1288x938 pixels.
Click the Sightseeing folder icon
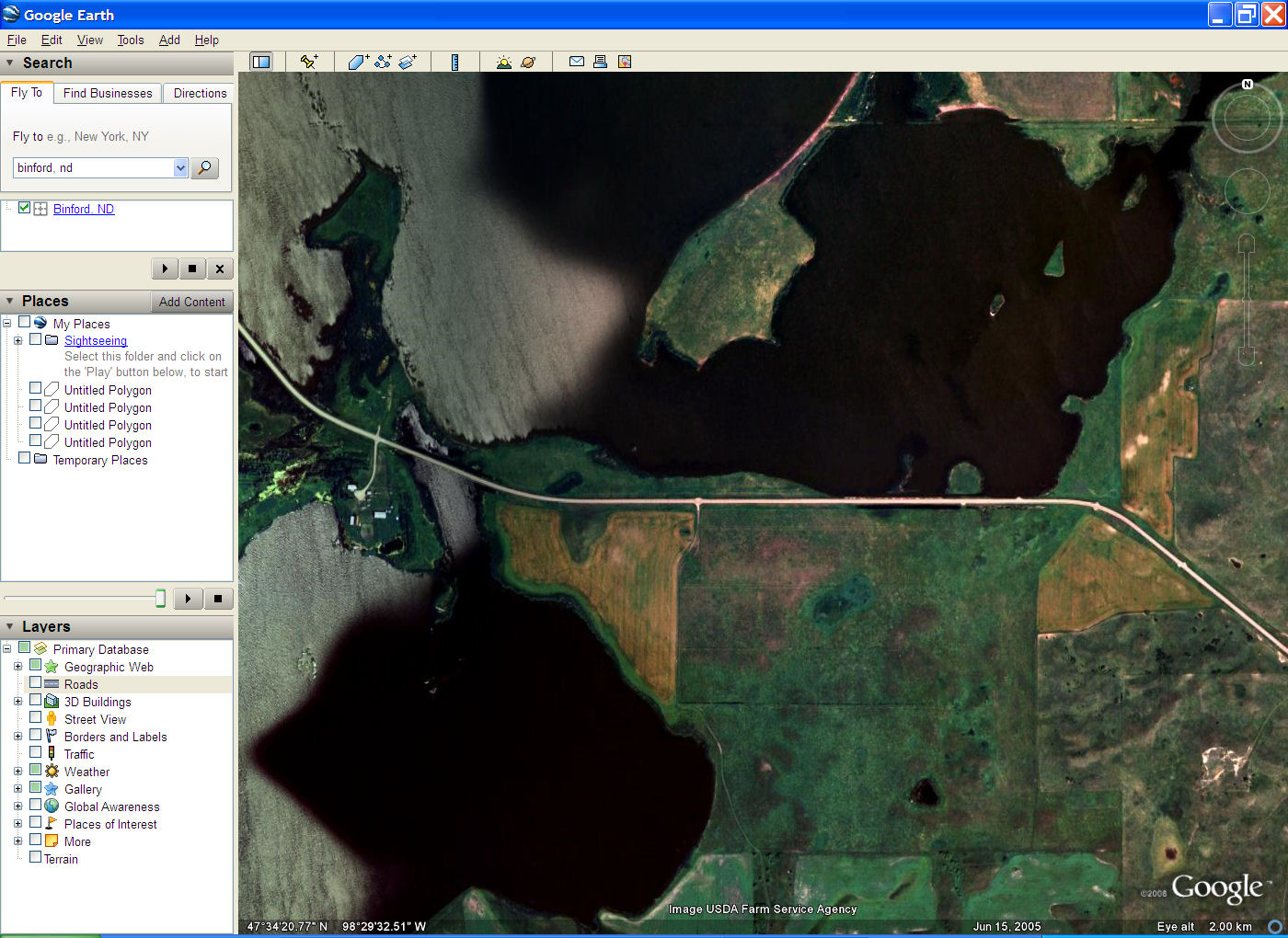(x=52, y=340)
